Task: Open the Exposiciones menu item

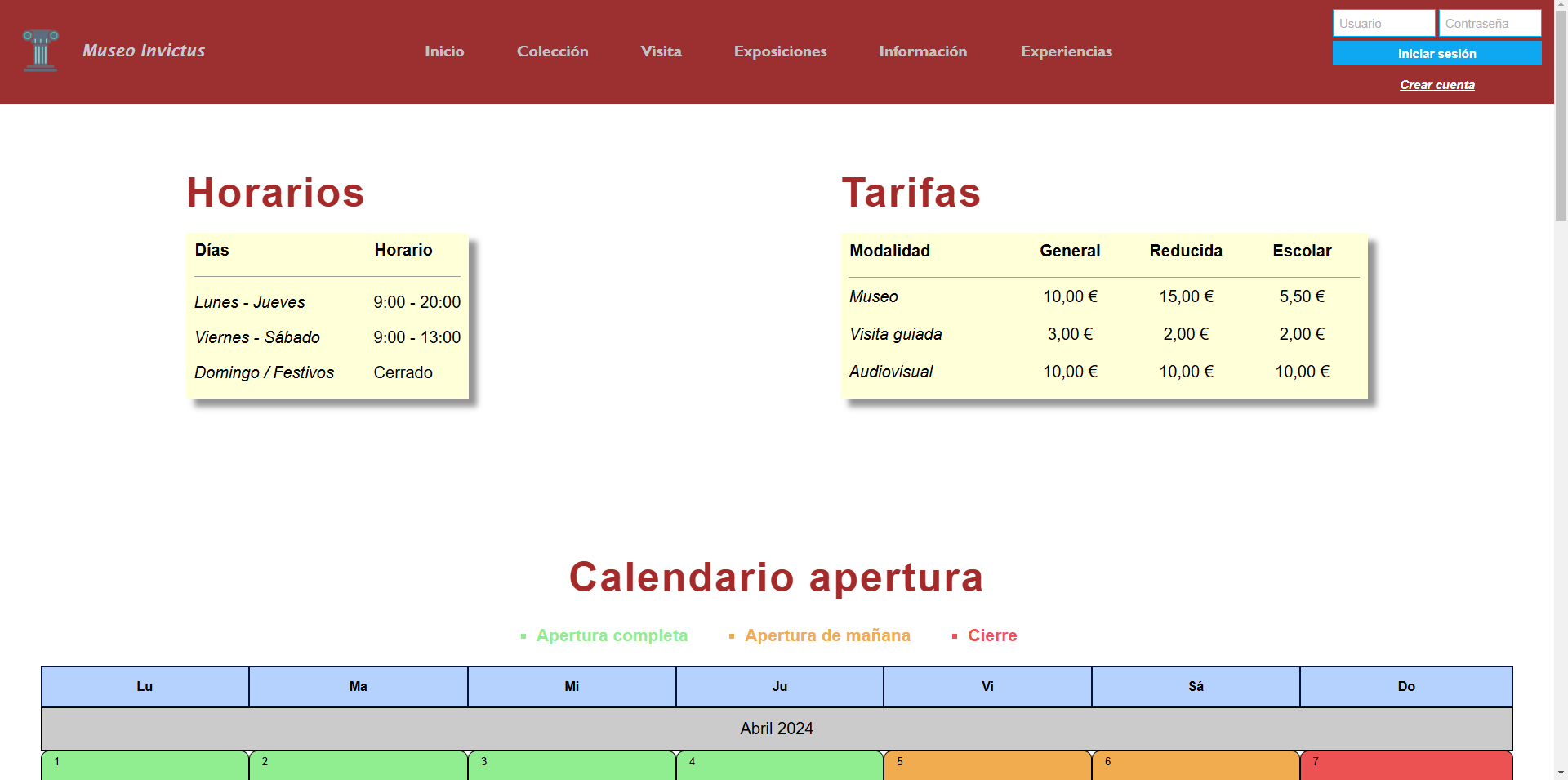Action: coord(781,51)
